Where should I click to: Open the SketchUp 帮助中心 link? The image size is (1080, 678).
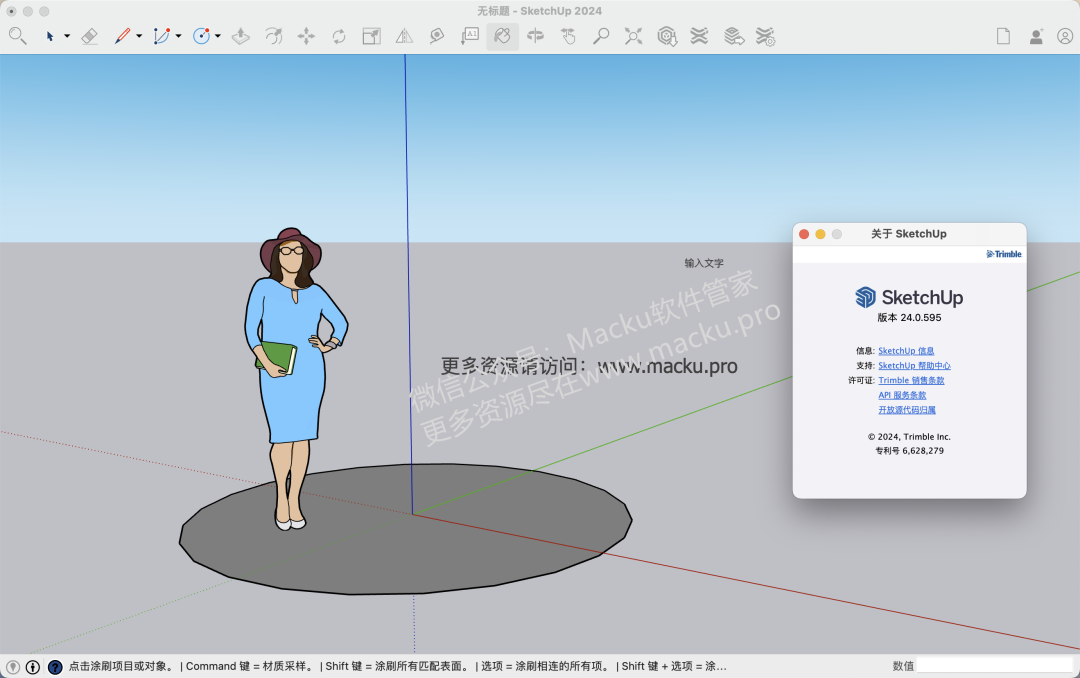(x=914, y=366)
